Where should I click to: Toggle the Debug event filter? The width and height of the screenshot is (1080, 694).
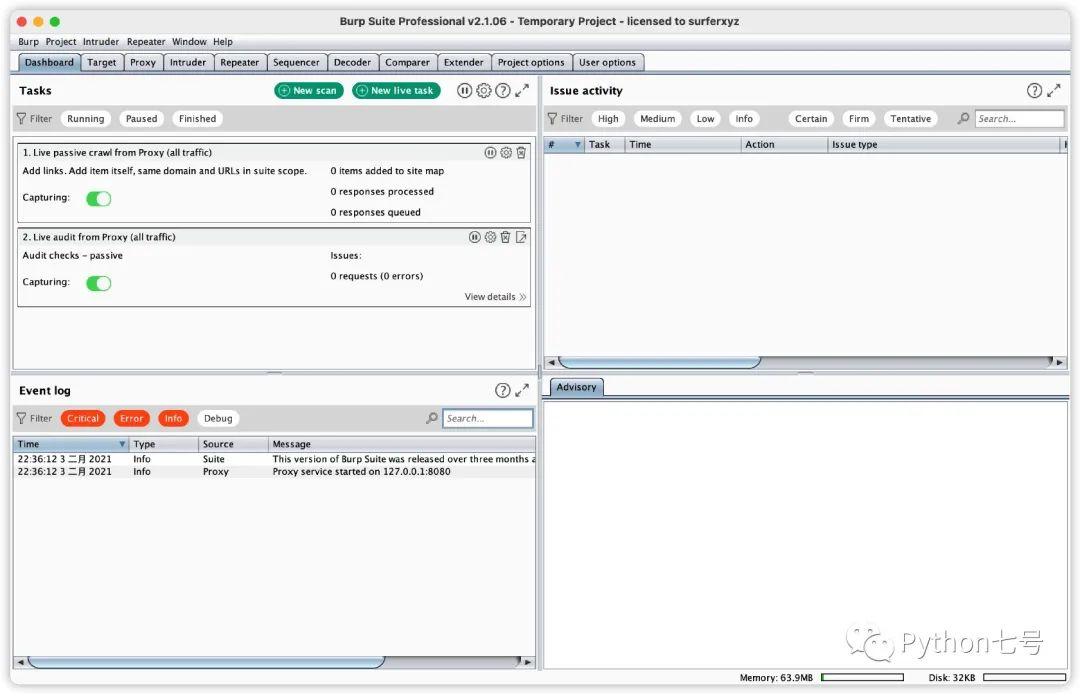218,418
